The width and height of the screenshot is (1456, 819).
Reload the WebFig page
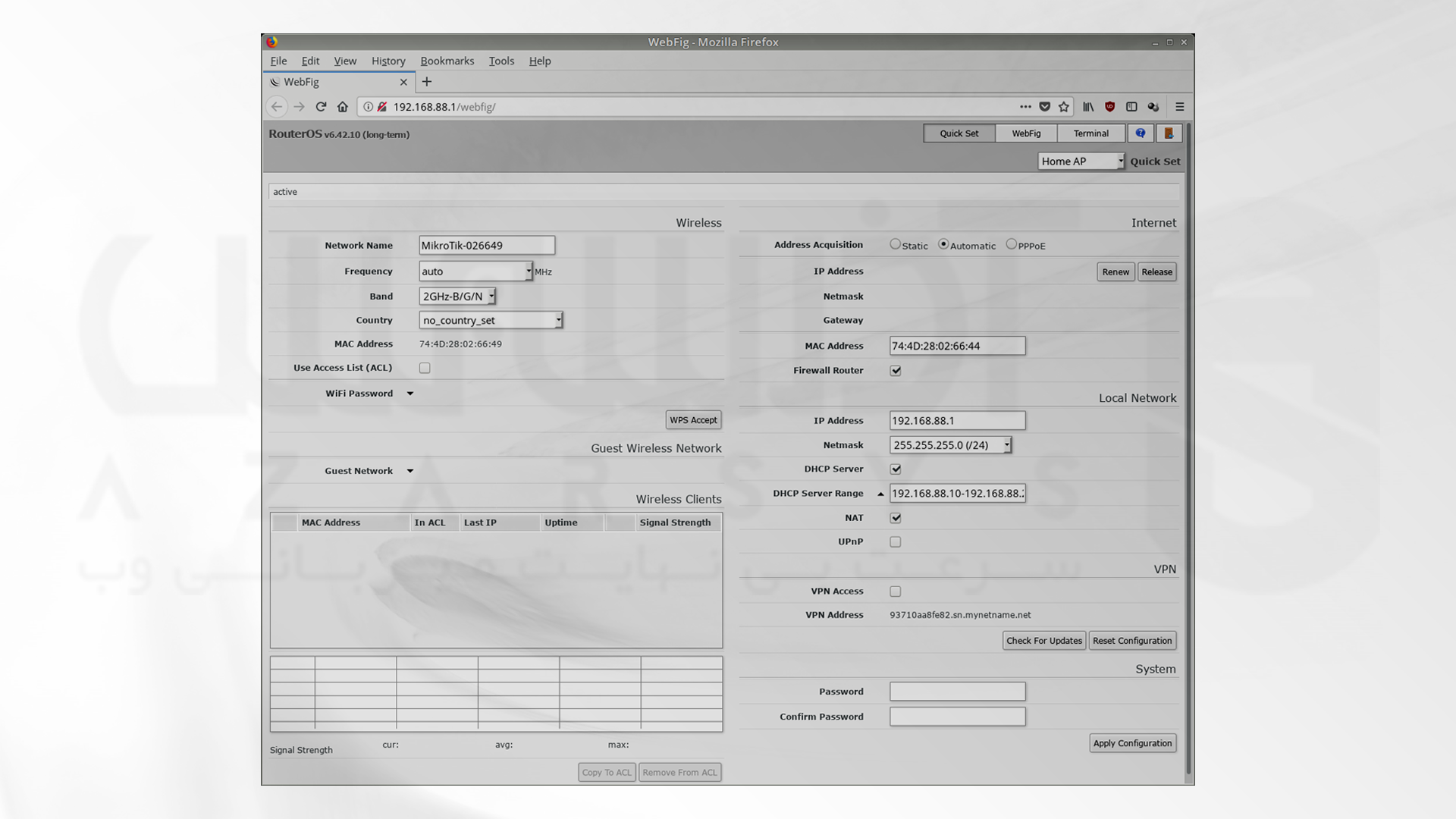point(321,107)
